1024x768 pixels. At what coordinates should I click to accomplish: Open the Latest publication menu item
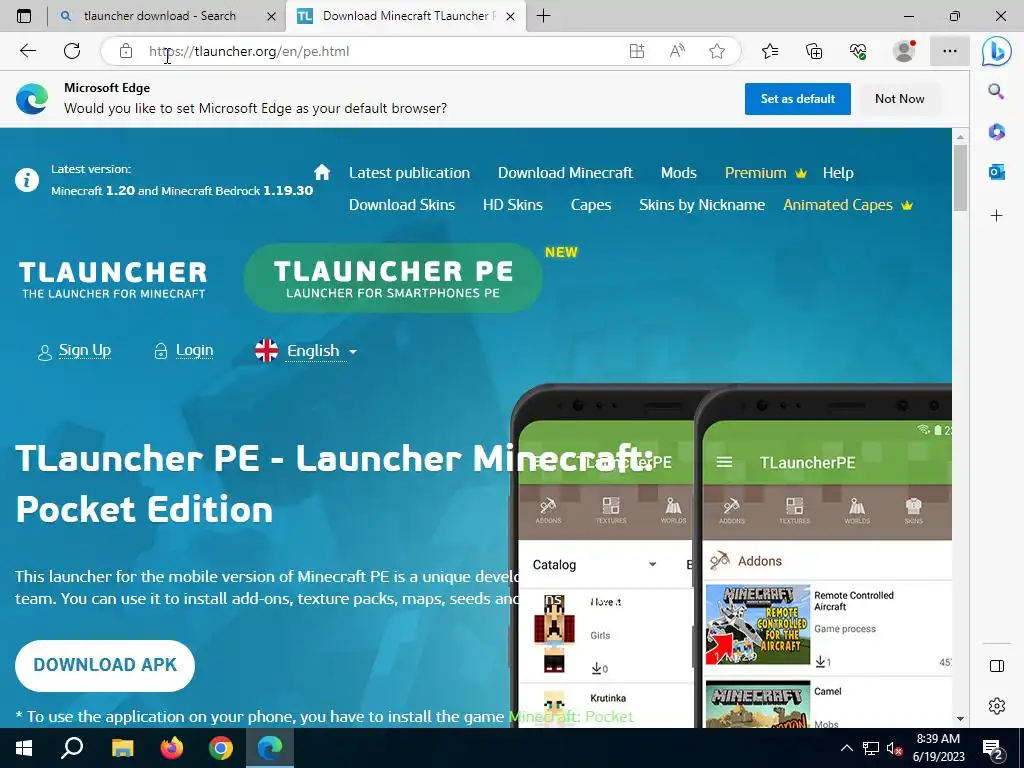(x=409, y=173)
